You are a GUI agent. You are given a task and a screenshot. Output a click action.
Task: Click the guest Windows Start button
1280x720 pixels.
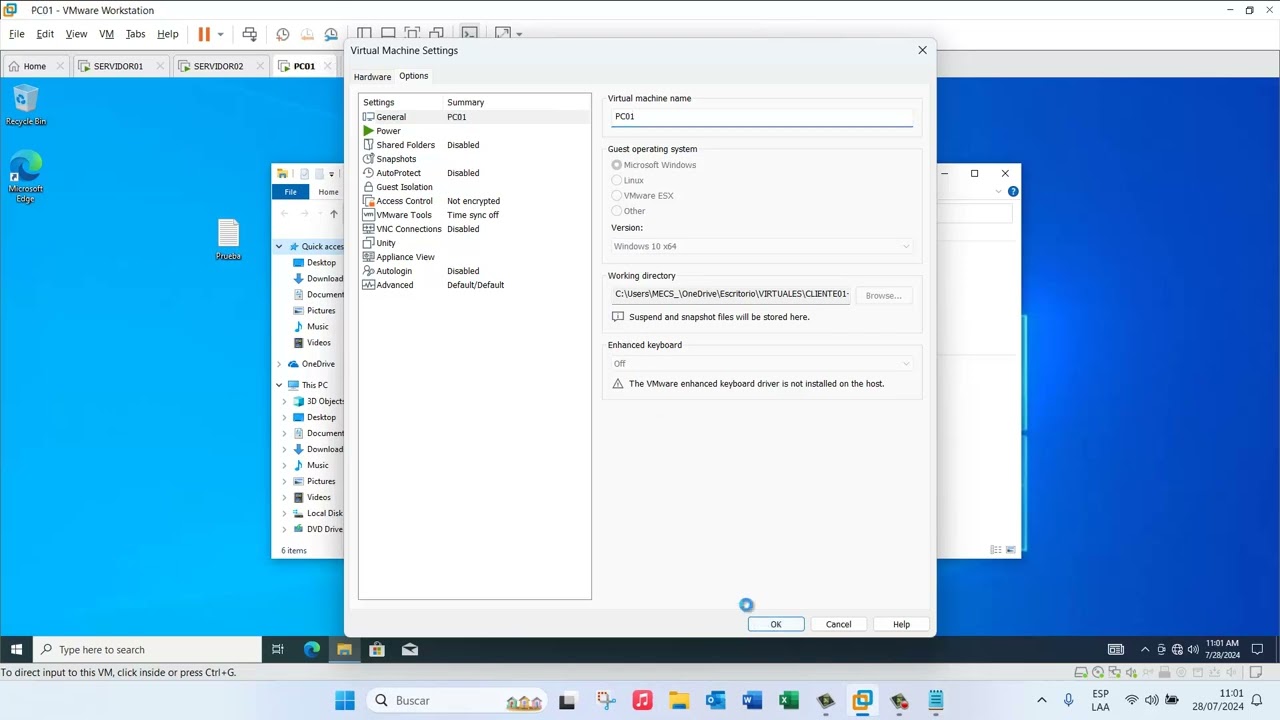tap(16, 650)
